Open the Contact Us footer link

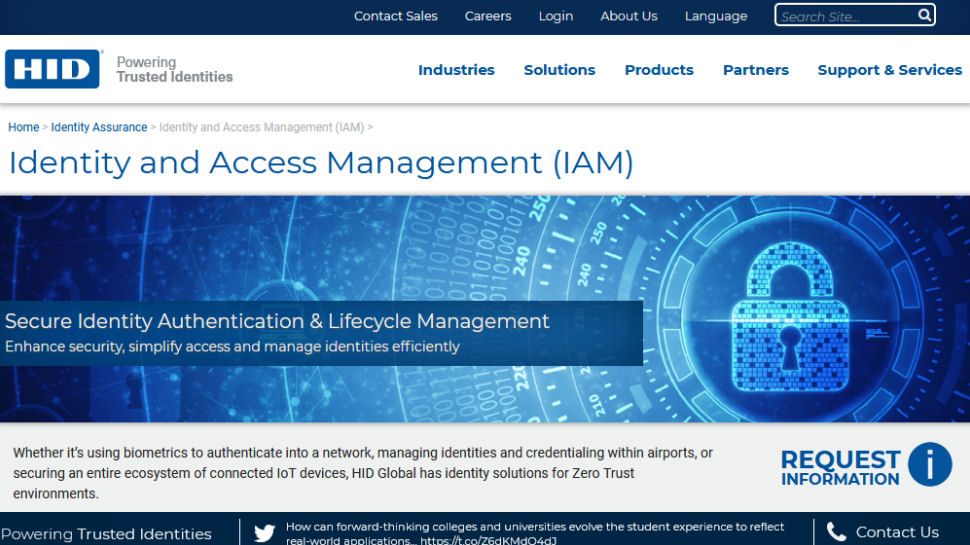point(897,532)
